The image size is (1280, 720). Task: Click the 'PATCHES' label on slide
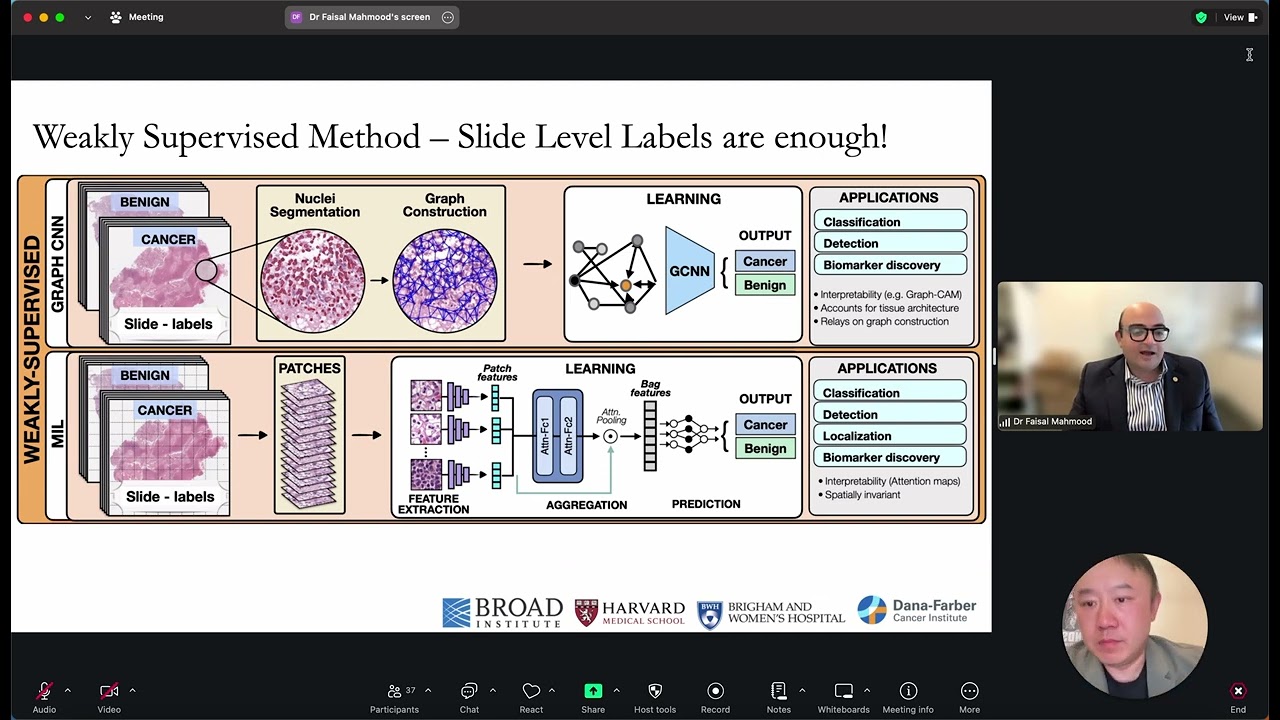pos(310,368)
